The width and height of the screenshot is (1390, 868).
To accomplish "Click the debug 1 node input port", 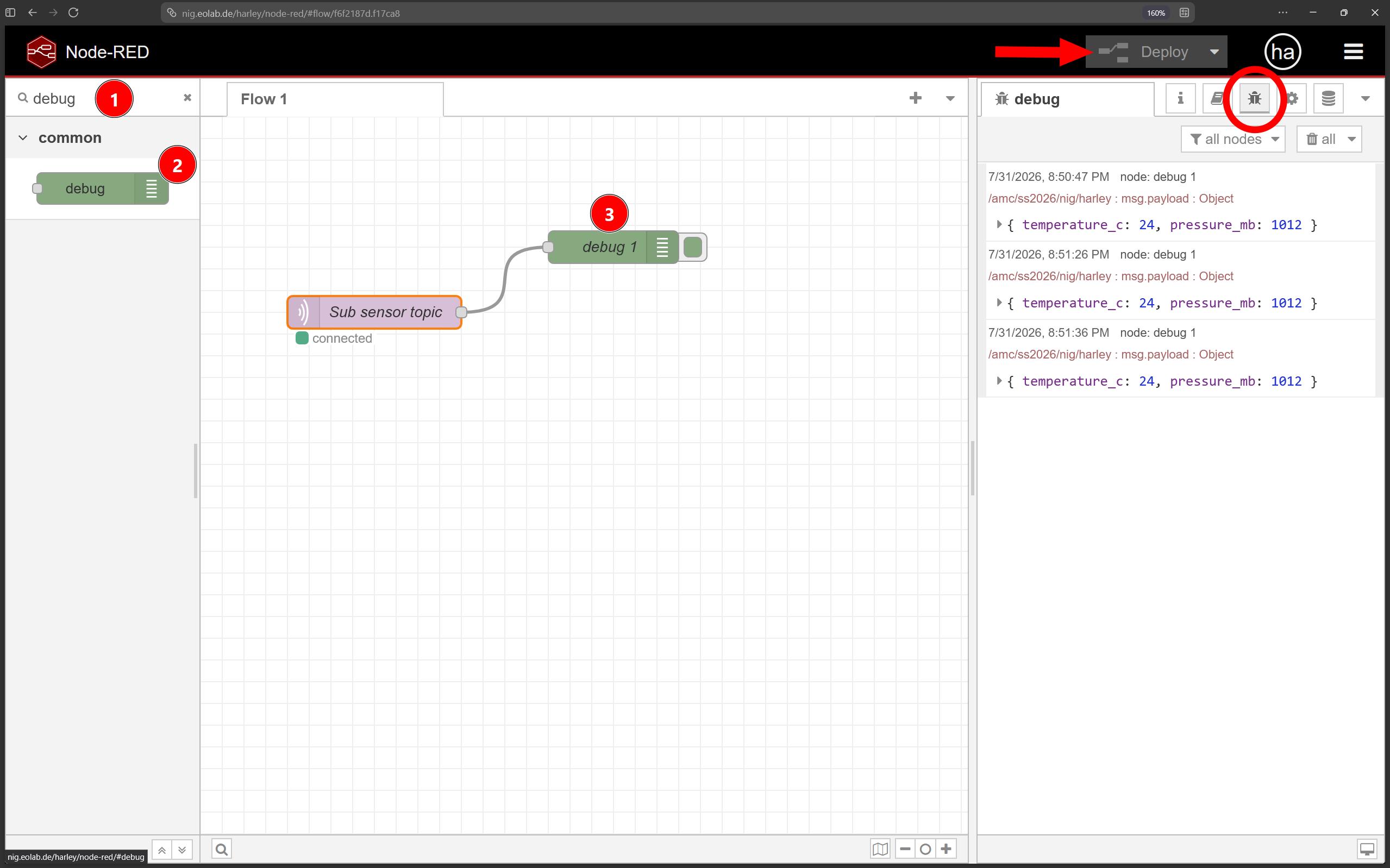I will pos(548,248).
